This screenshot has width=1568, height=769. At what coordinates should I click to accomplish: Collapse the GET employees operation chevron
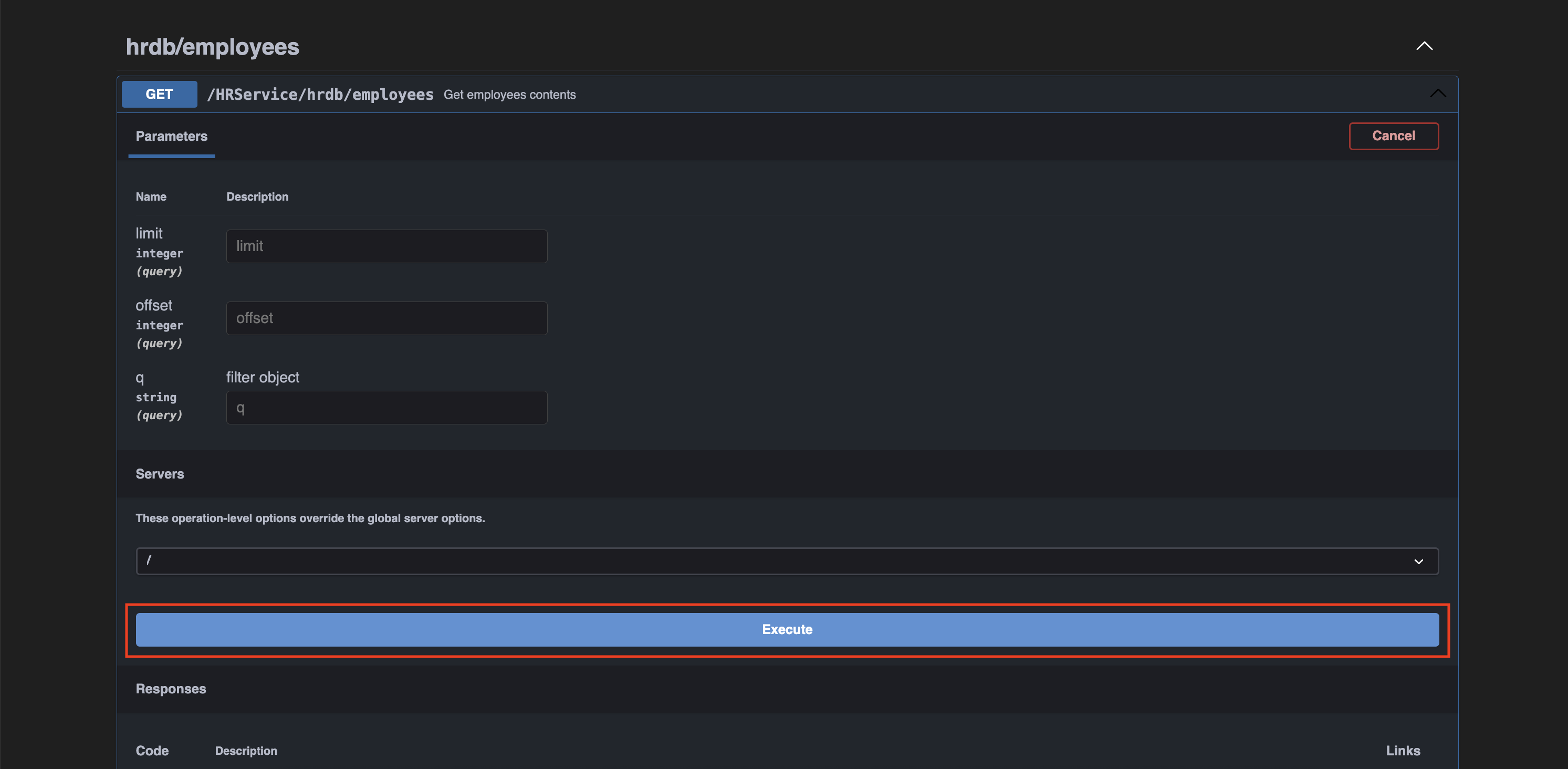point(1437,94)
